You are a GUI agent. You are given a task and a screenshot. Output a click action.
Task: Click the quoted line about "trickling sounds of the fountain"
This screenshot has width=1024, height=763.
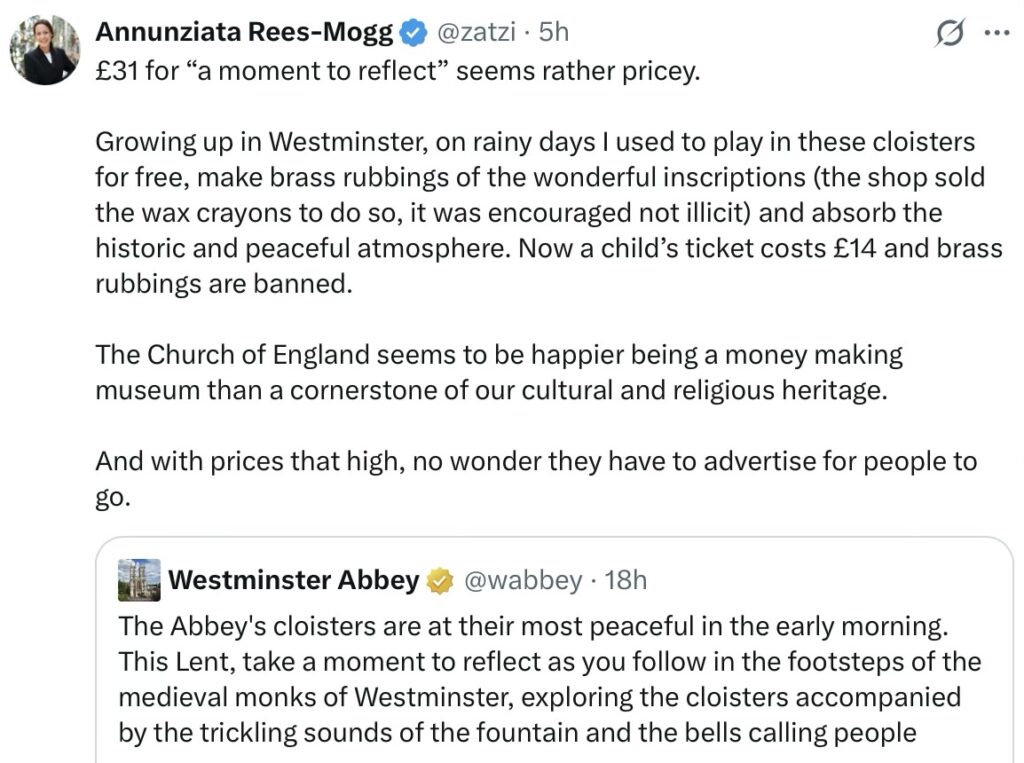(x=517, y=732)
